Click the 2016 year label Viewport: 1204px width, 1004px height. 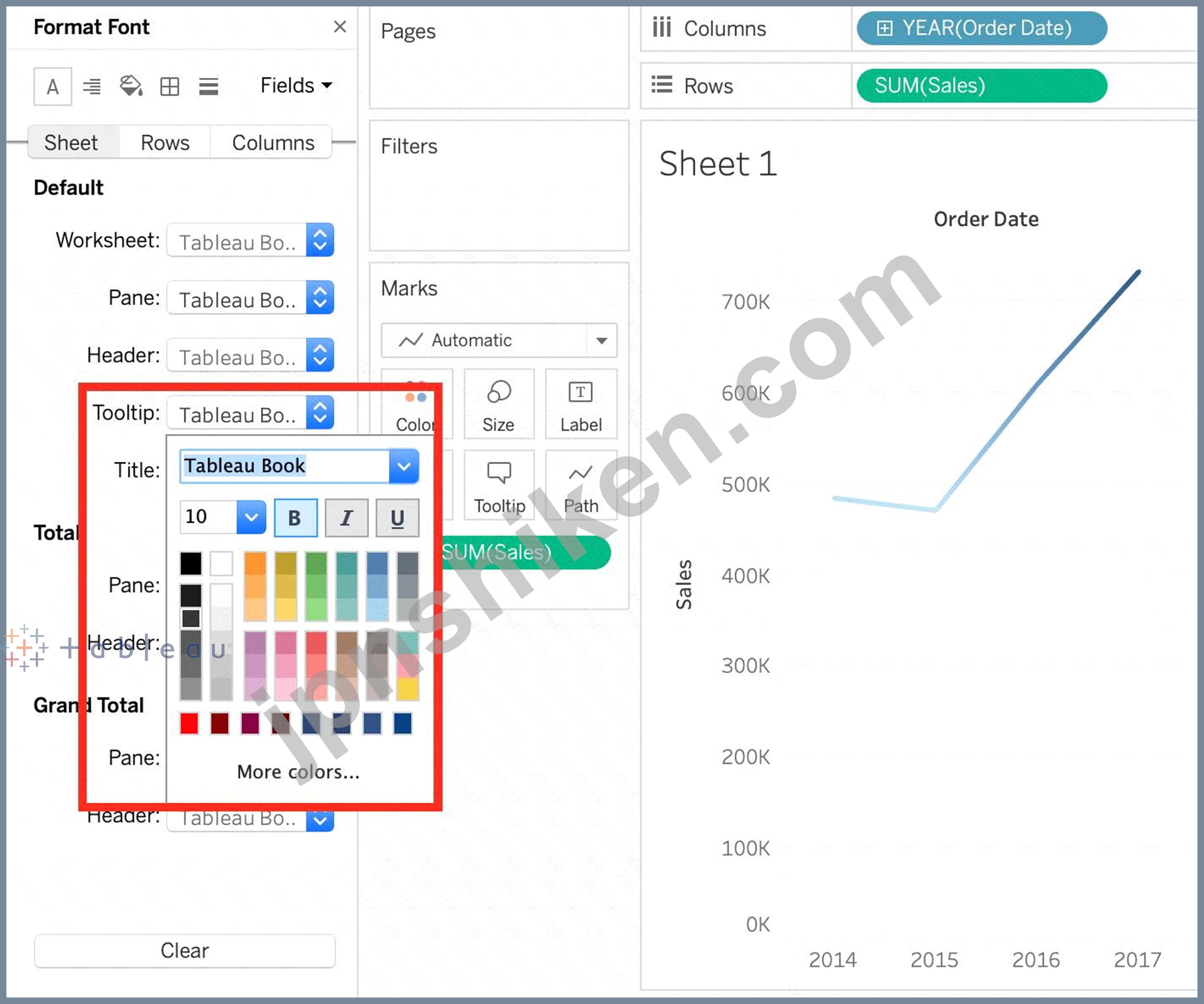(x=1036, y=959)
